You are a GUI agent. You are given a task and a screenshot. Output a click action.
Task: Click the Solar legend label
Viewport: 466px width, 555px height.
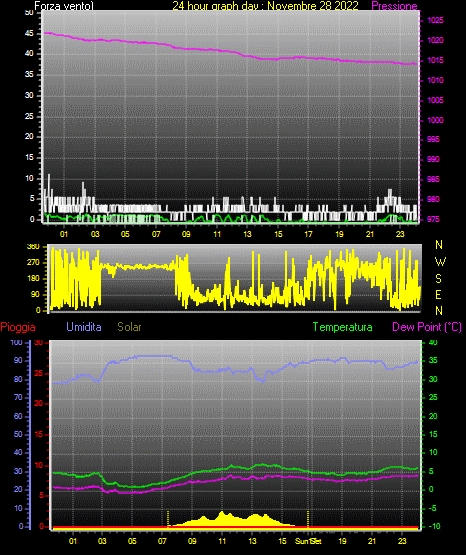(129, 327)
